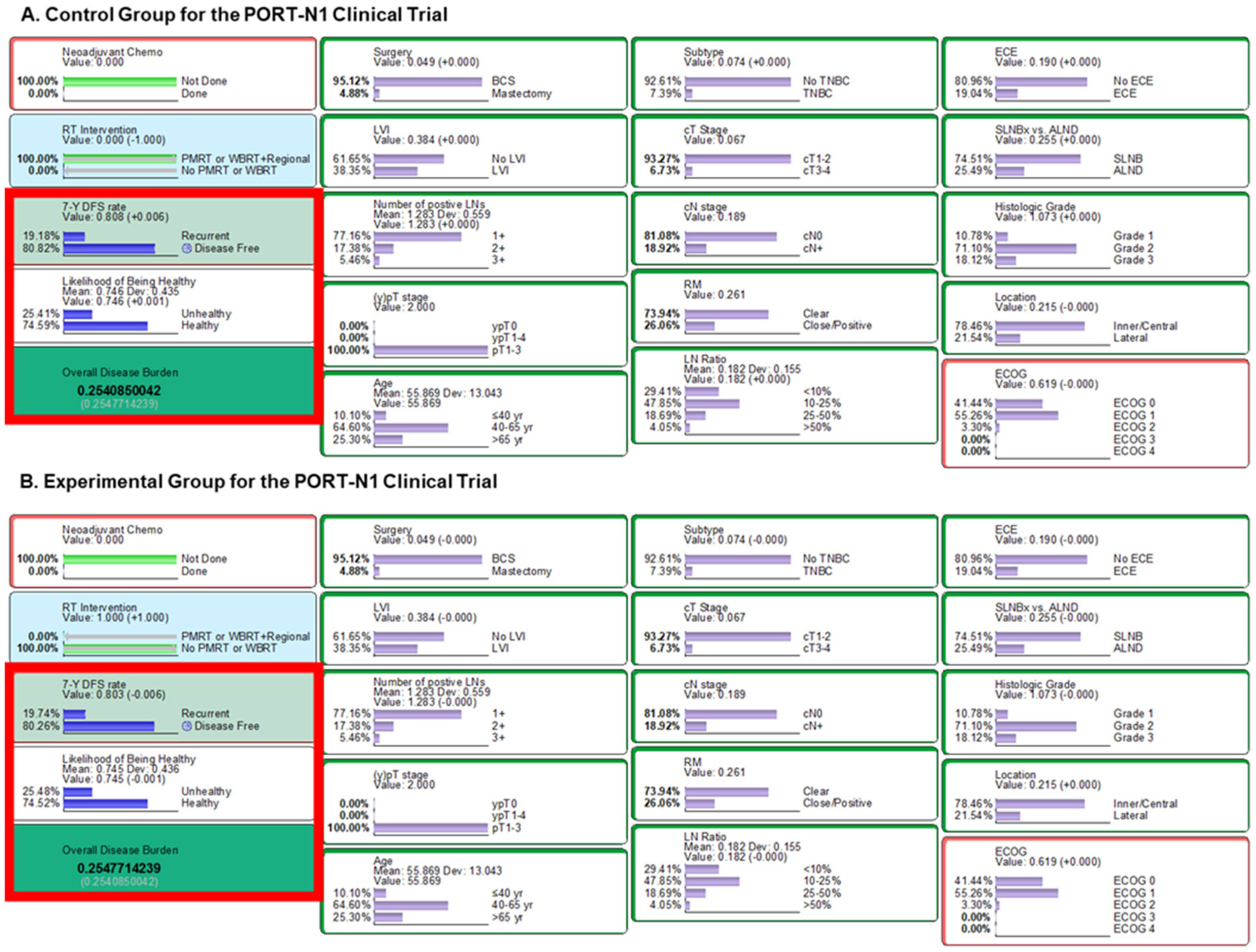The image size is (1256, 952).
Task: Click ALND bar in panel A SLNBx monitor
Action: pyautogui.click(x=1010, y=171)
